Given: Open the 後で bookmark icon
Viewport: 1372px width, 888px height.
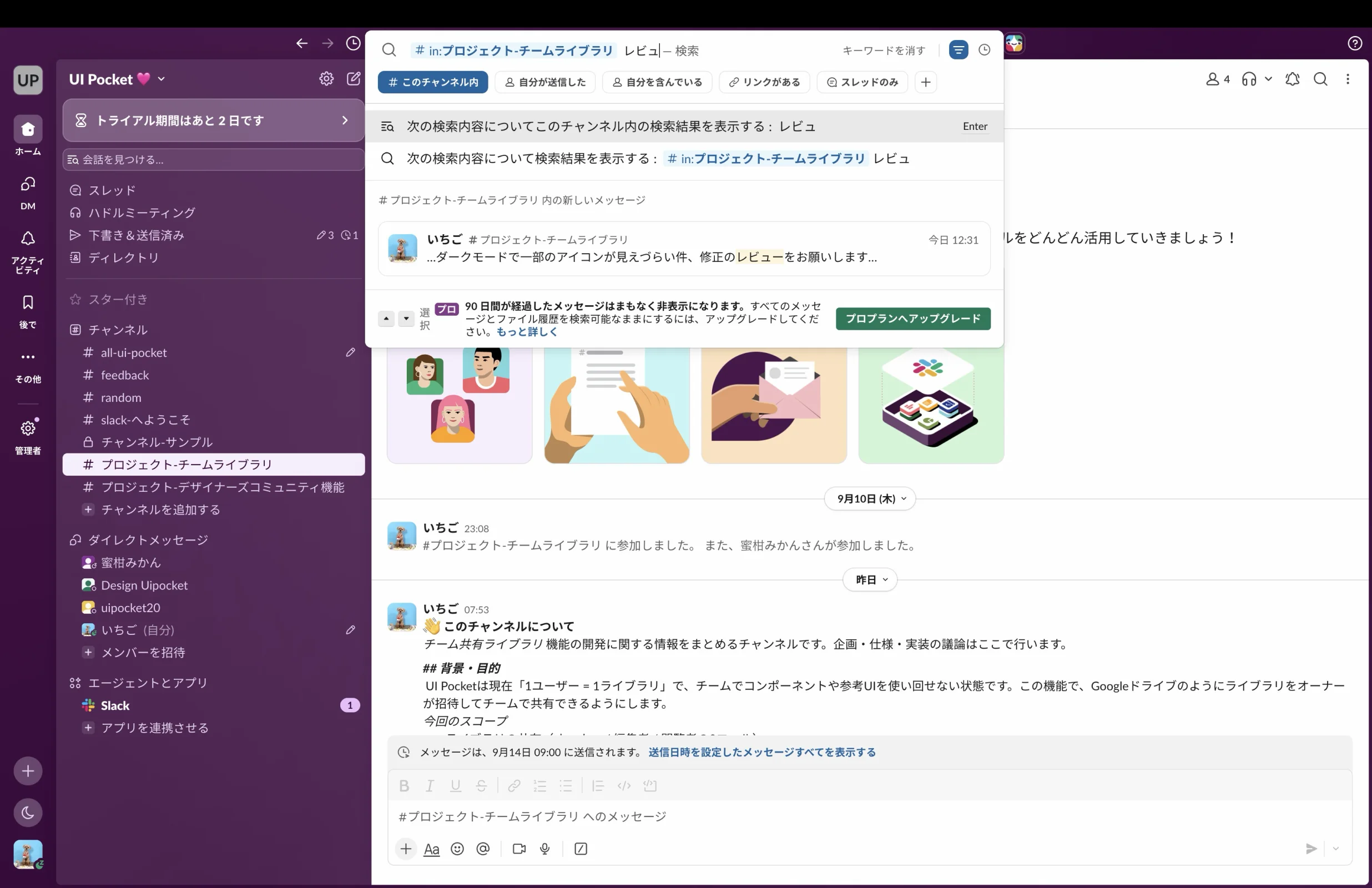Looking at the screenshot, I should click(28, 302).
